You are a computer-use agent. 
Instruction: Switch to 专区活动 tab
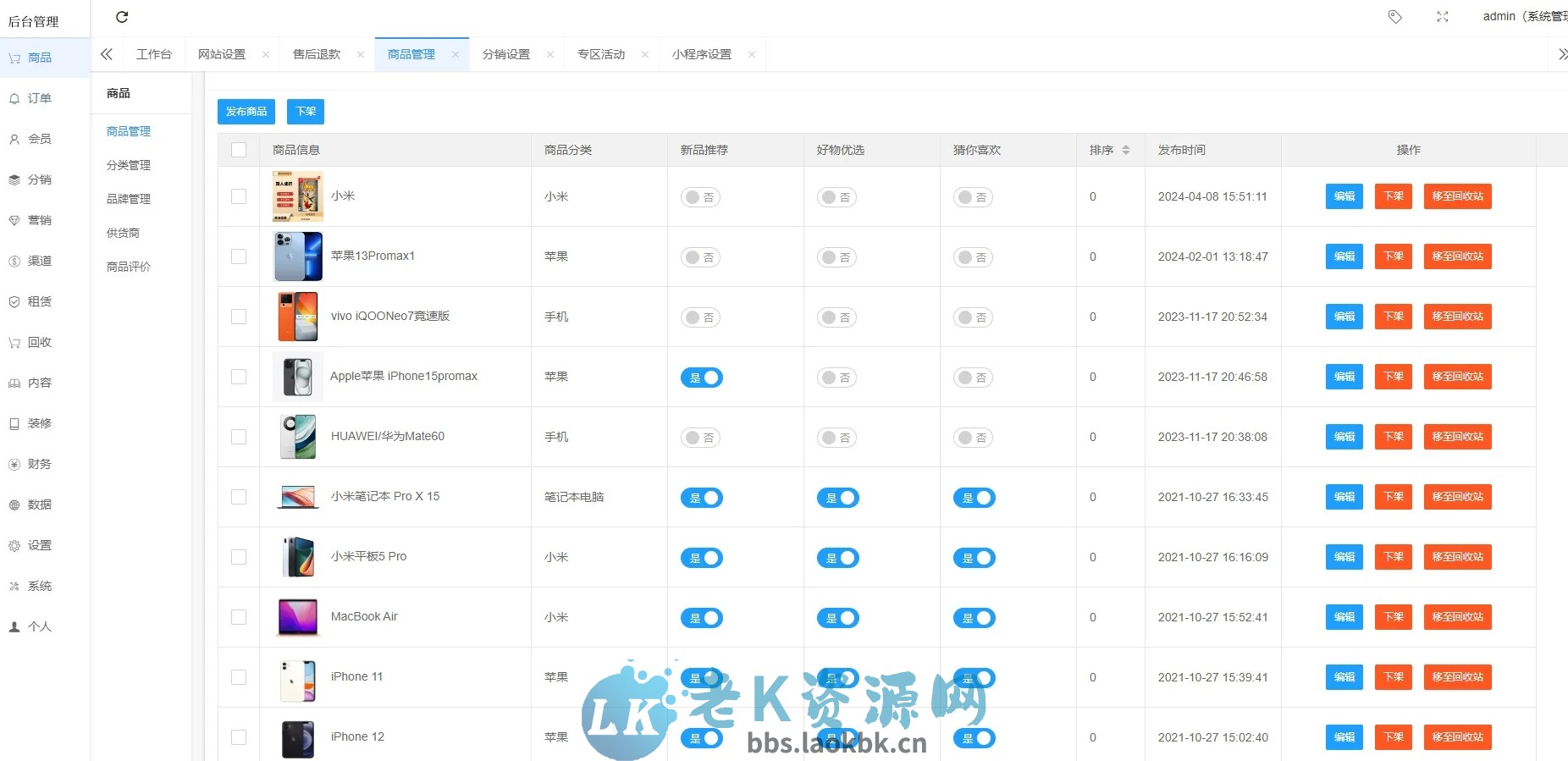click(x=601, y=54)
